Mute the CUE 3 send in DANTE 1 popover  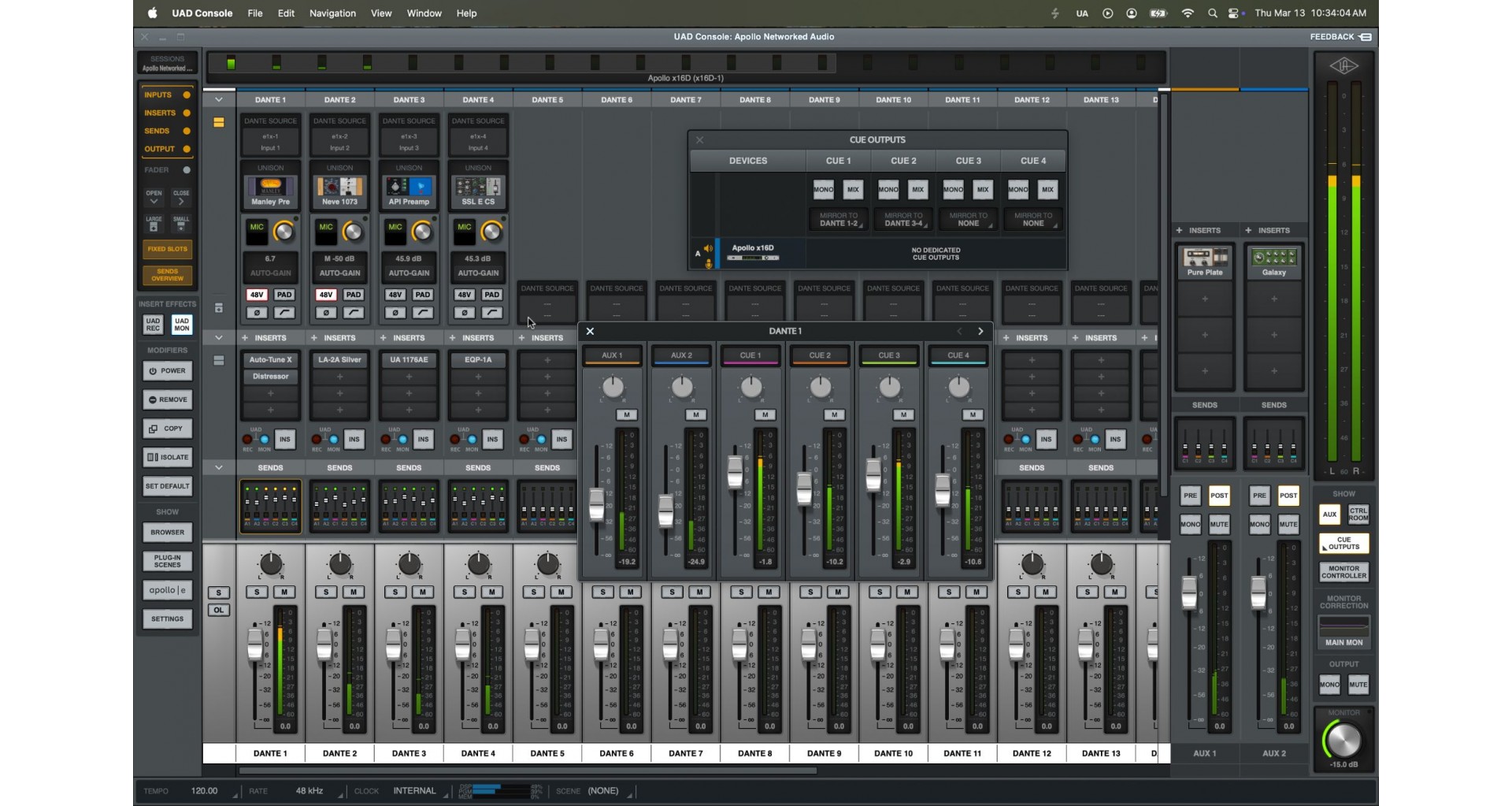903,415
